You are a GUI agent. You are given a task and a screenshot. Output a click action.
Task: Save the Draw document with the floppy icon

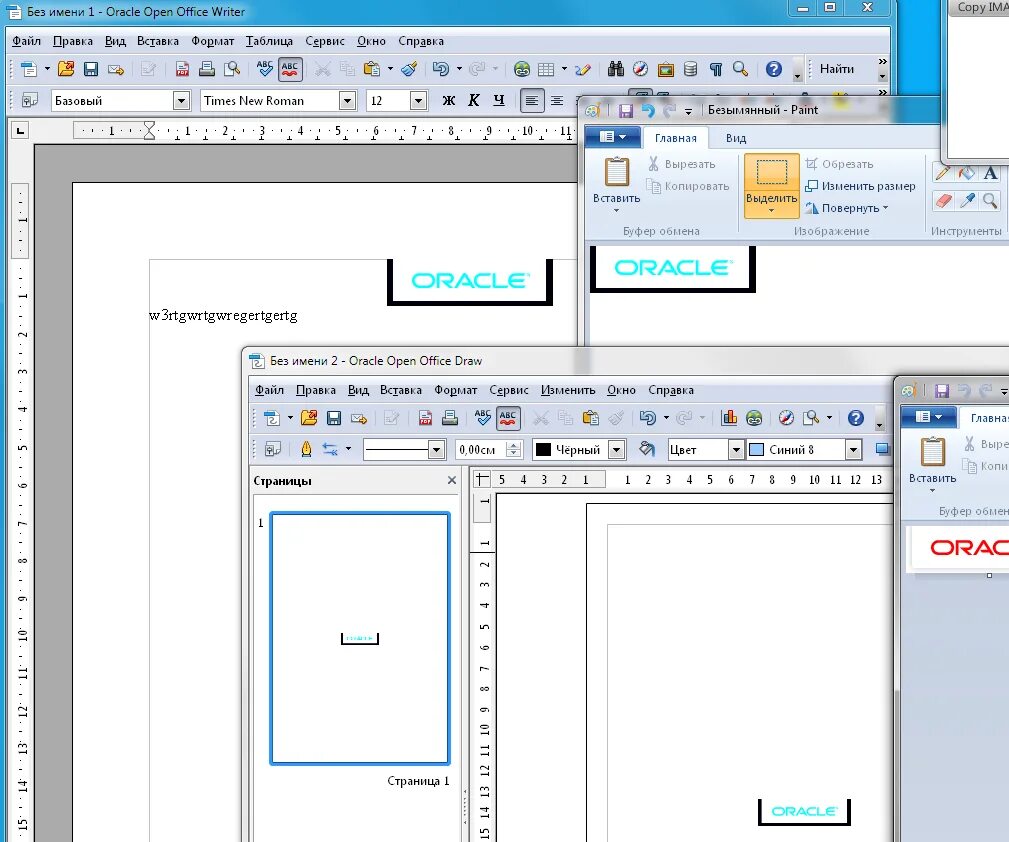coord(333,418)
